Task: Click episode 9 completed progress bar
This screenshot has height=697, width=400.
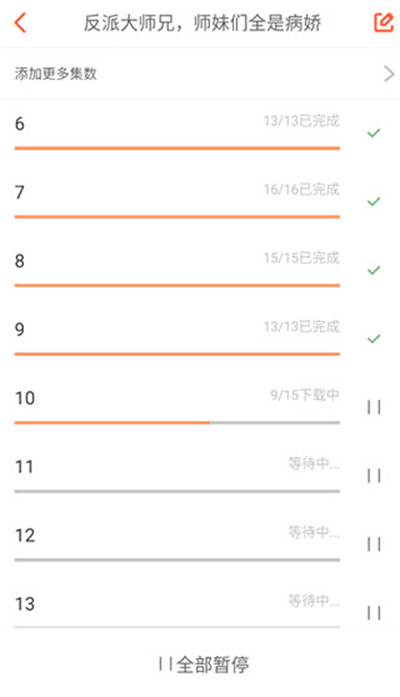Action: 177,354
